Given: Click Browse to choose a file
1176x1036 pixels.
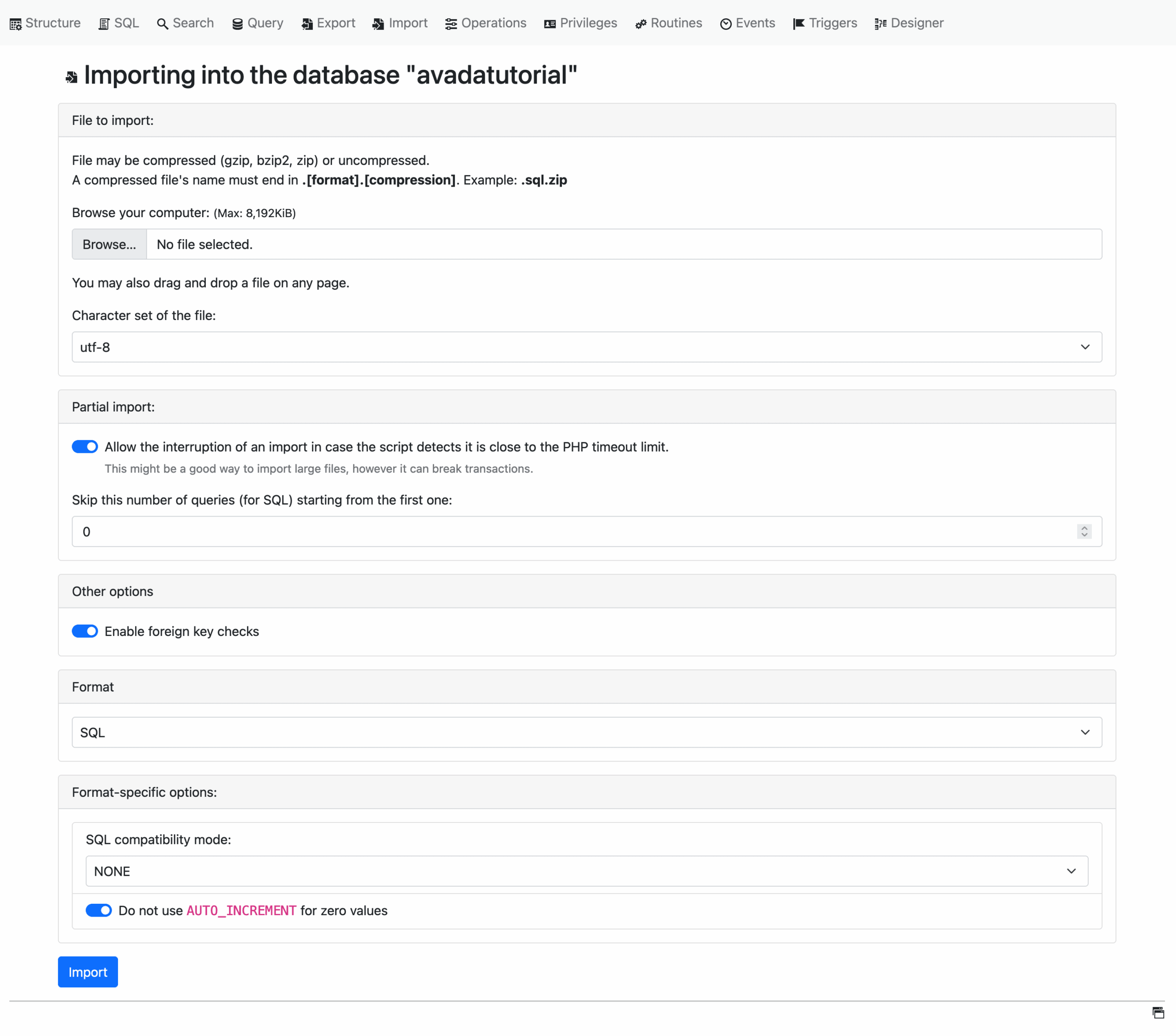Looking at the screenshot, I should pyautogui.click(x=109, y=244).
